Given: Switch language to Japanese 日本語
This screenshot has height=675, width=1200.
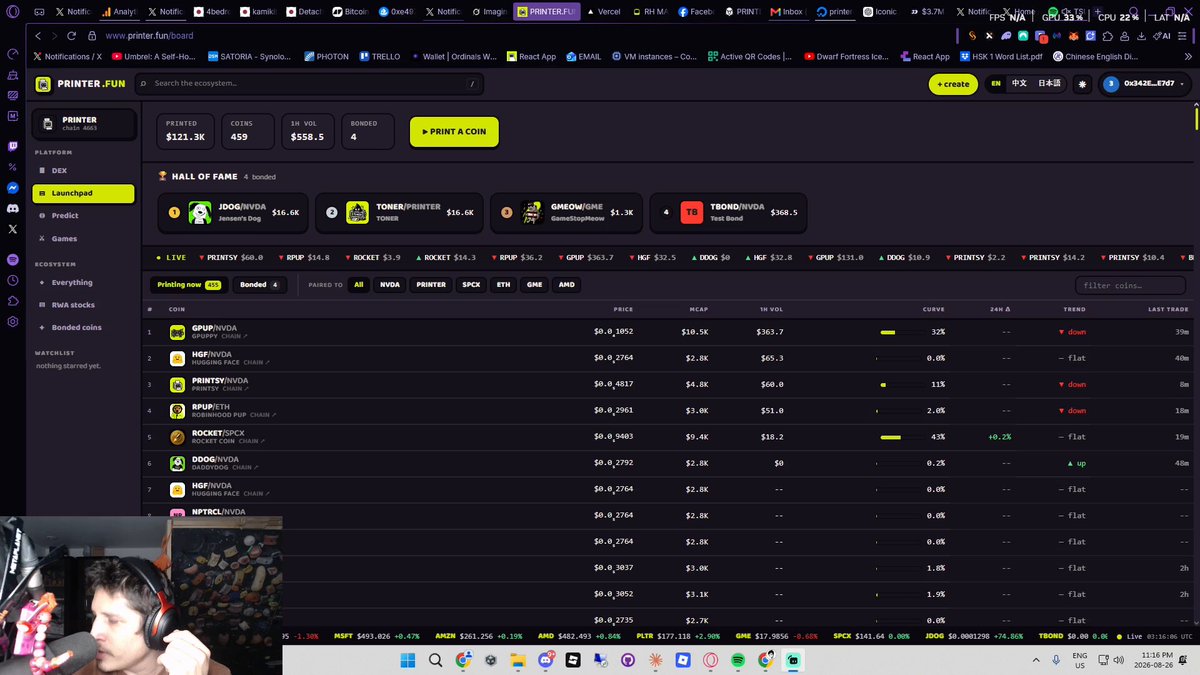Looking at the screenshot, I should [x=1049, y=84].
